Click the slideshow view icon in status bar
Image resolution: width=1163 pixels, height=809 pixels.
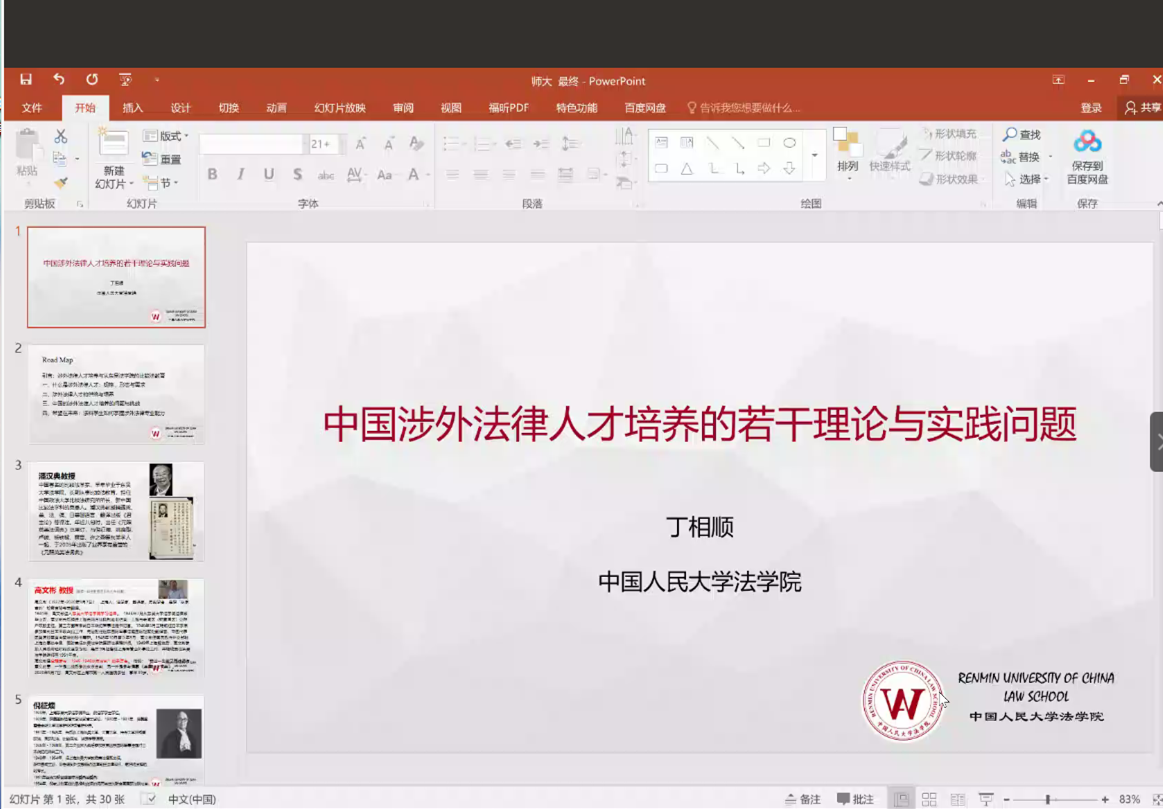986,799
